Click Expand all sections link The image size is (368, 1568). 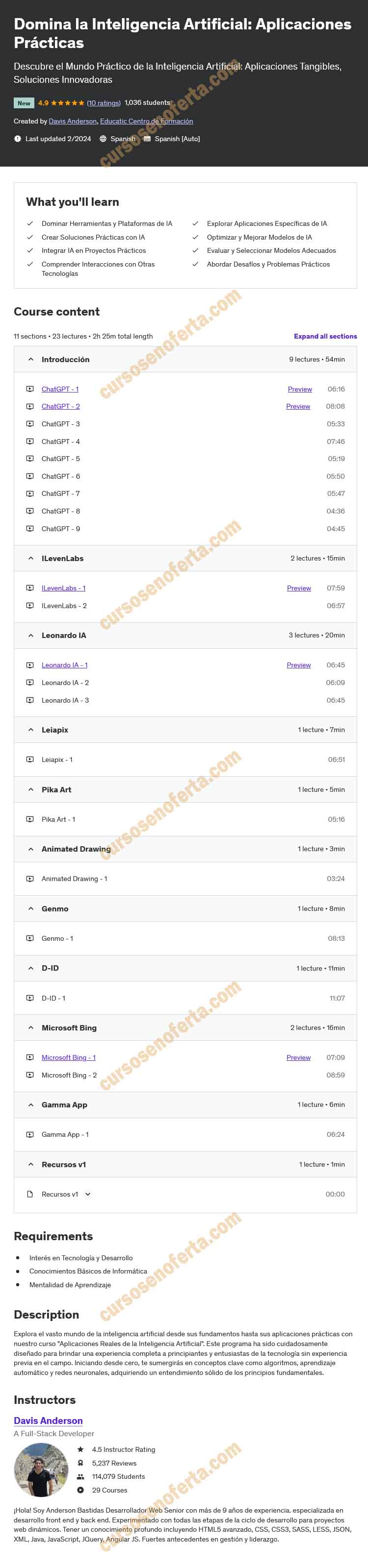tap(325, 336)
